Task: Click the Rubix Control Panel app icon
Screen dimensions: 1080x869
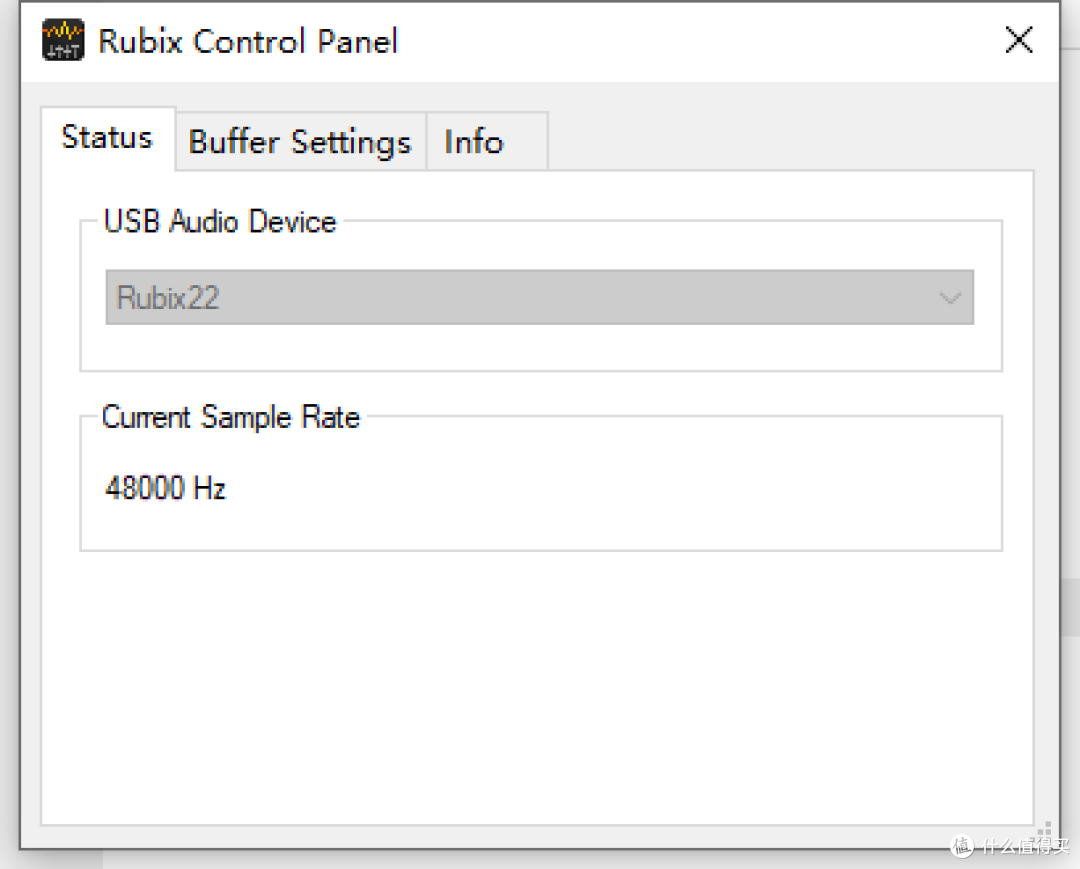Action: tap(63, 41)
